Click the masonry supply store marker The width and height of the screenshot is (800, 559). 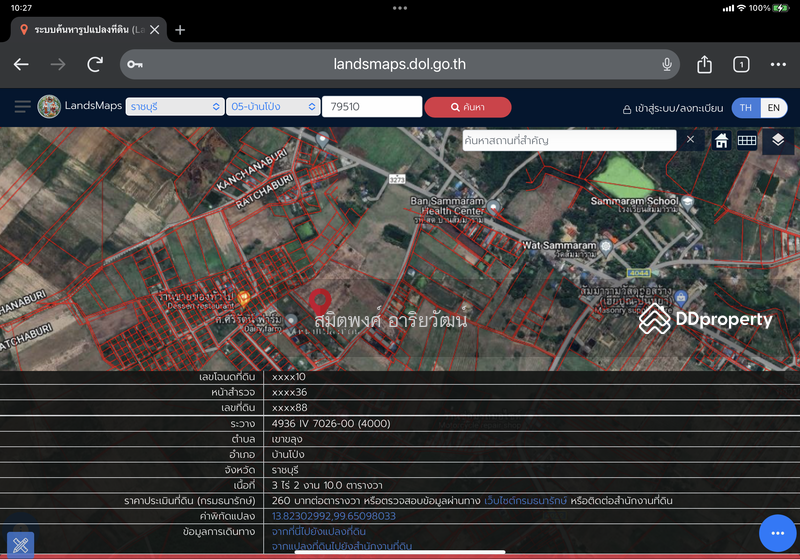(681, 296)
